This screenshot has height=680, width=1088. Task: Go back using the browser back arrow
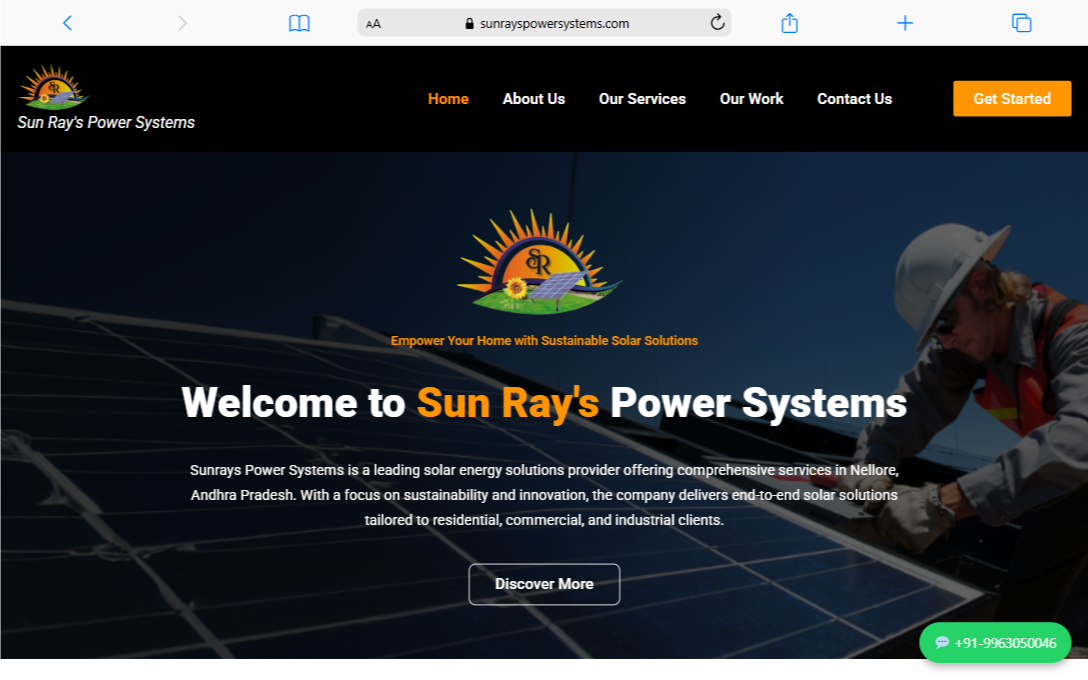coord(67,23)
